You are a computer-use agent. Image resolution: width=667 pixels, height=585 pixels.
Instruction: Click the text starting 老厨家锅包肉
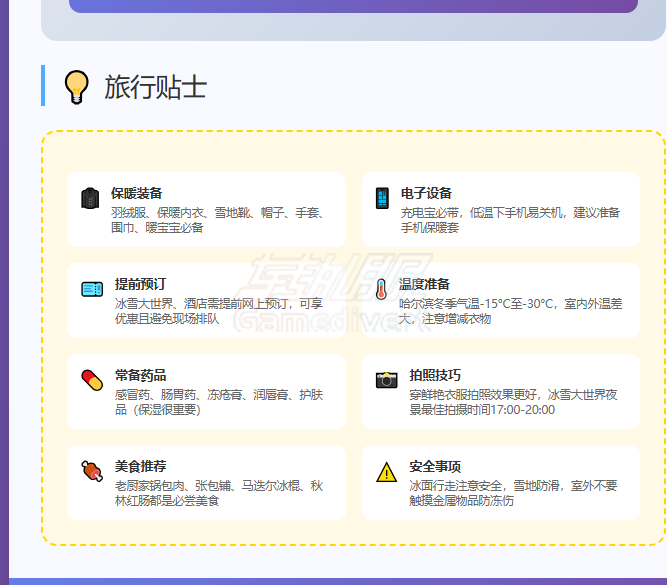click(219, 493)
